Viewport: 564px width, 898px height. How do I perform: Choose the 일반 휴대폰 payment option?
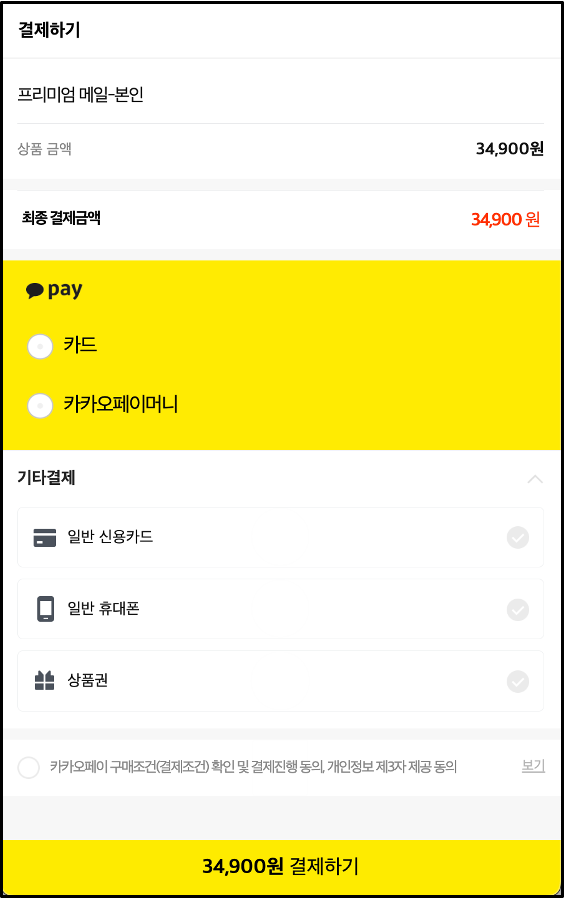point(281,609)
